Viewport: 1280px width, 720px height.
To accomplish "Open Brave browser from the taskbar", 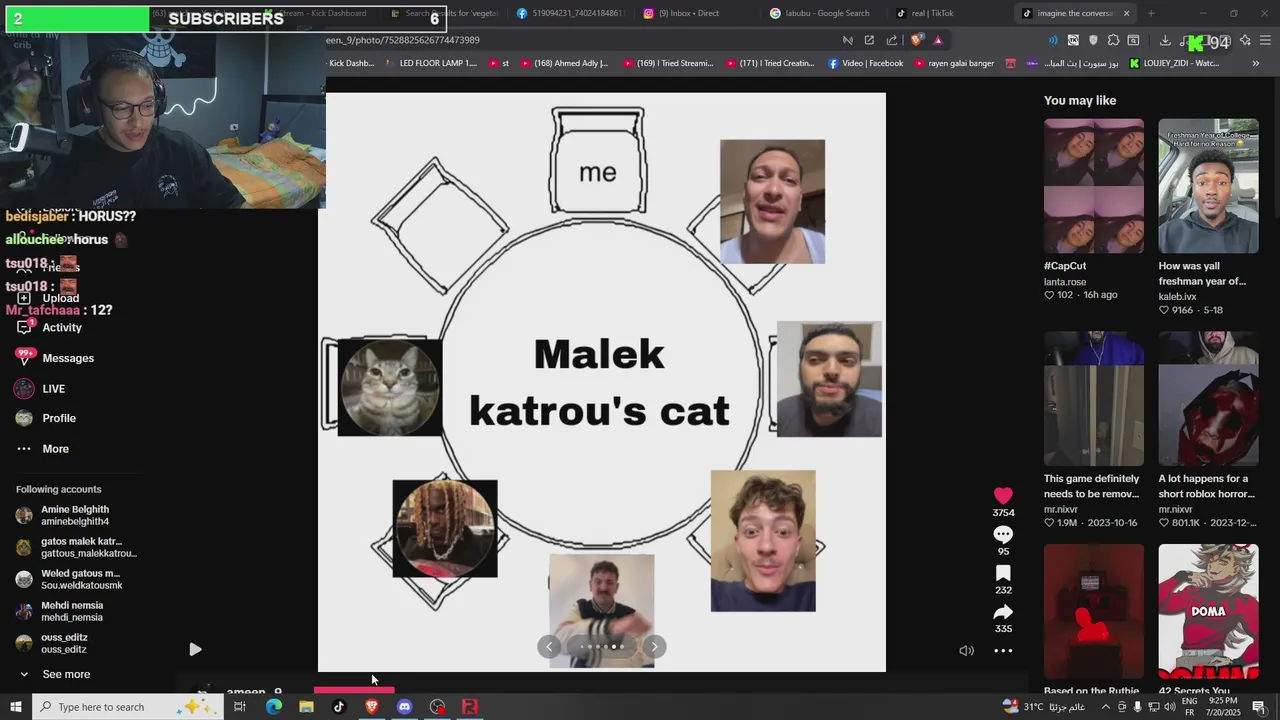I will tap(372, 707).
